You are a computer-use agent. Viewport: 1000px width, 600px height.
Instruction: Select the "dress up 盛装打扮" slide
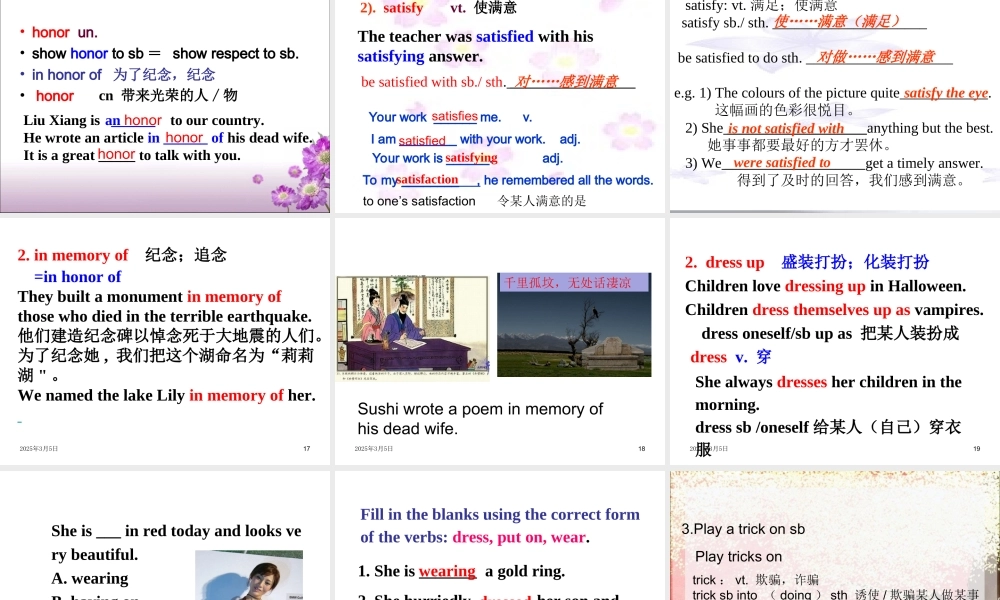point(834,340)
